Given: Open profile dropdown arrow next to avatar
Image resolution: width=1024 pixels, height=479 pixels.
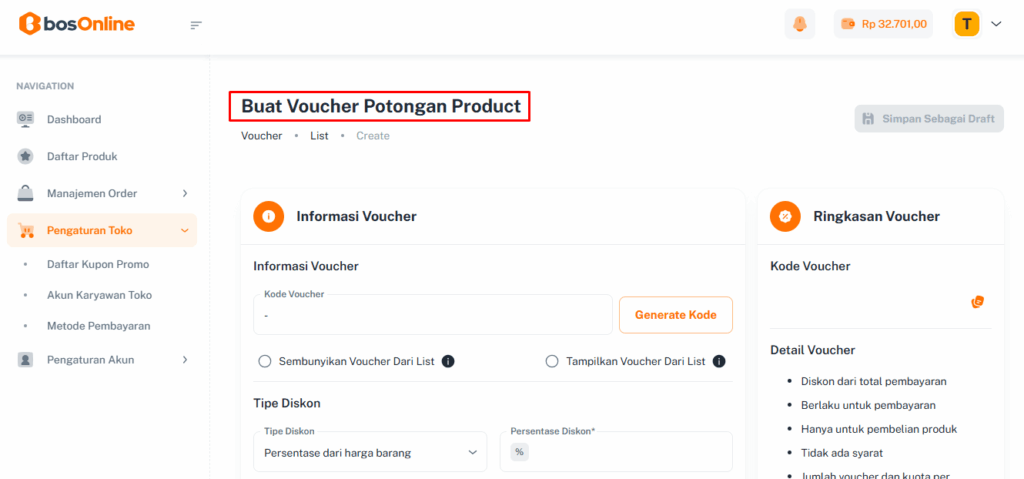Looking at the screenshot, I should [996, 24].
